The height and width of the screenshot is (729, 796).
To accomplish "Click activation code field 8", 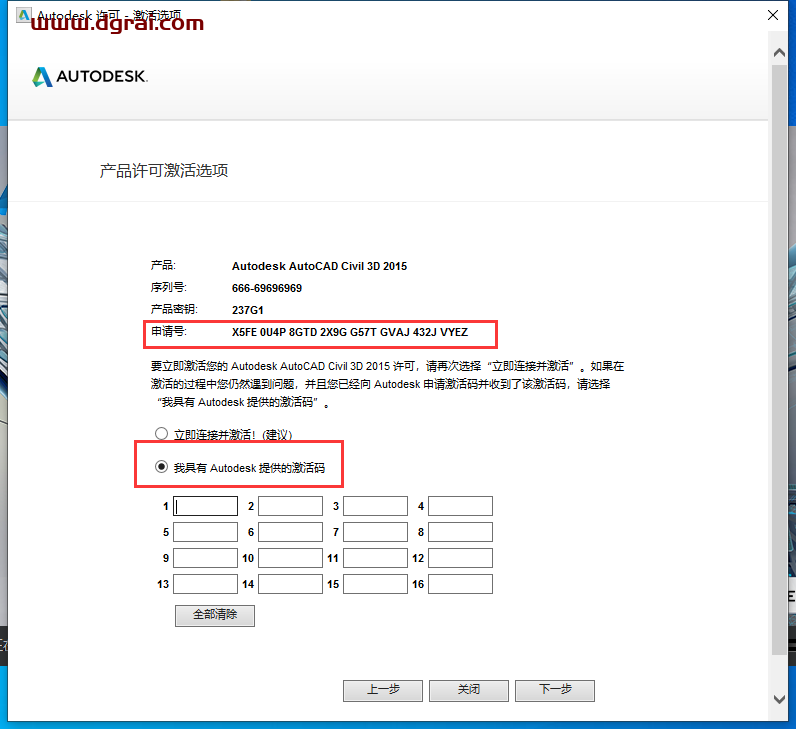I will pyautogui.click(x=460, y=532).
